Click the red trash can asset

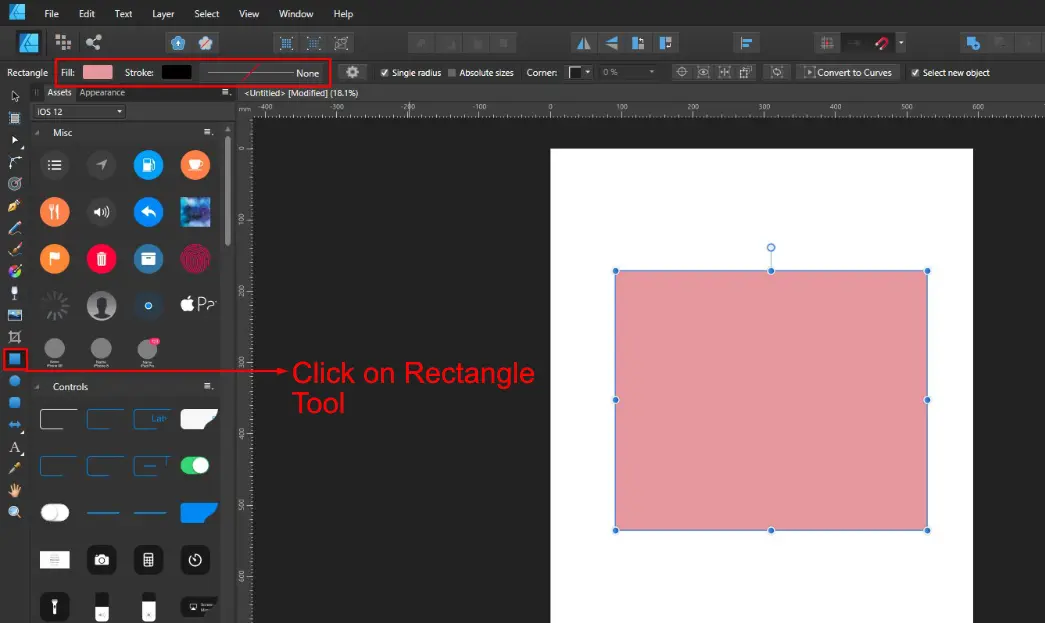(101, 259)
